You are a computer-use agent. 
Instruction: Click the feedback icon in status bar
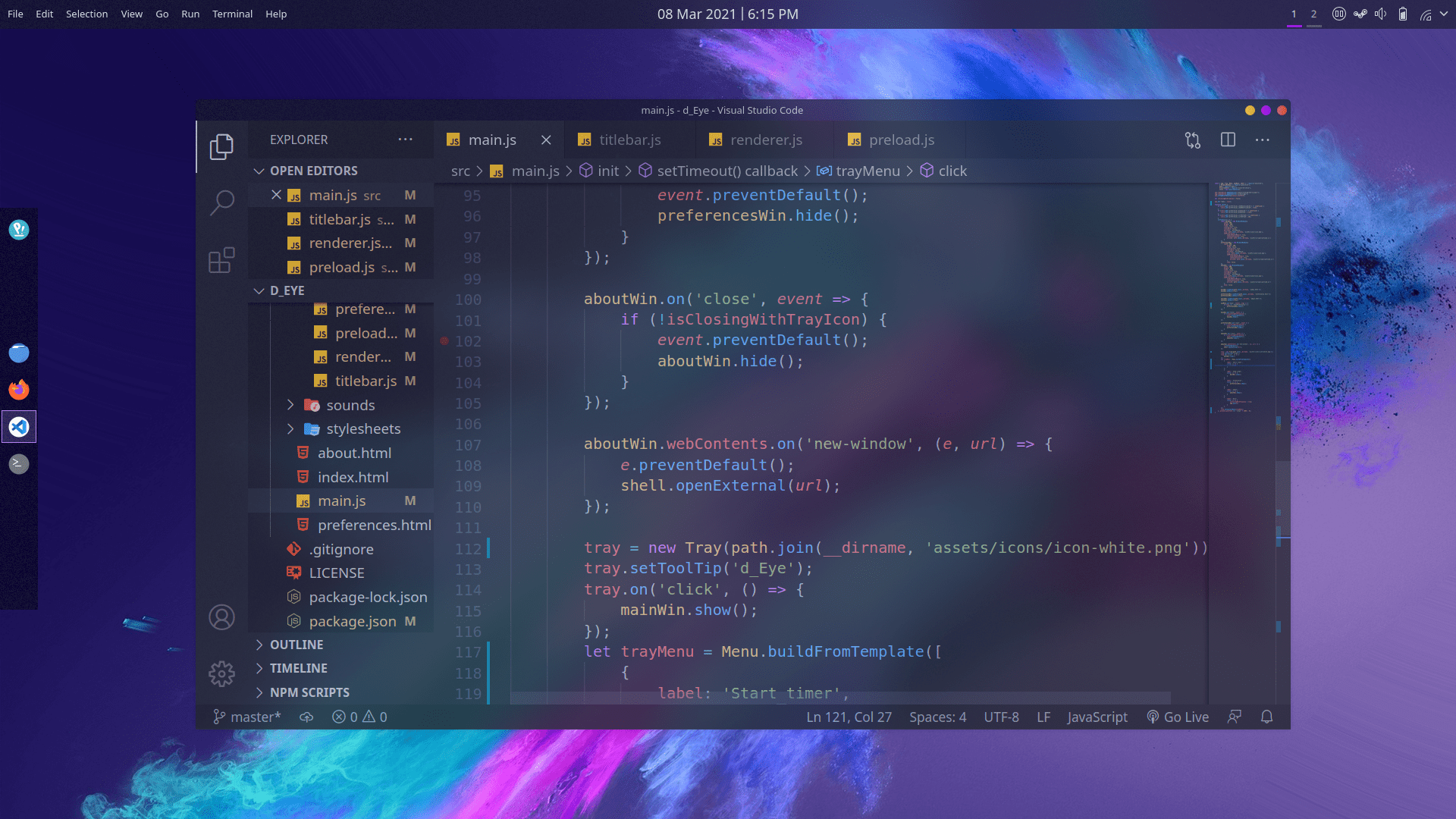pyautogui.click(x=1235, y=717)
